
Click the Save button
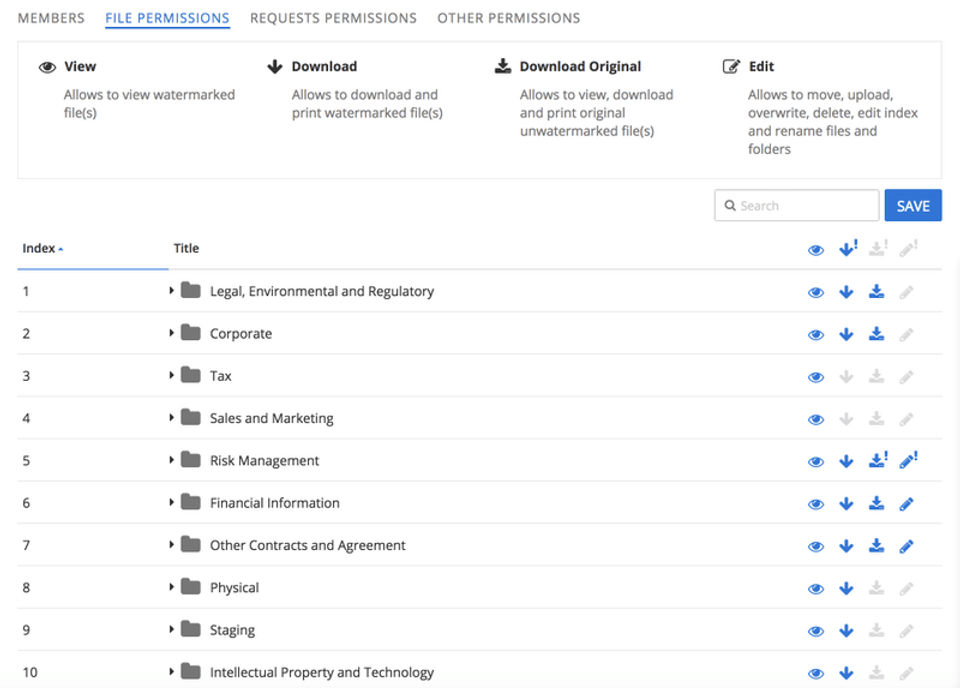913,206
